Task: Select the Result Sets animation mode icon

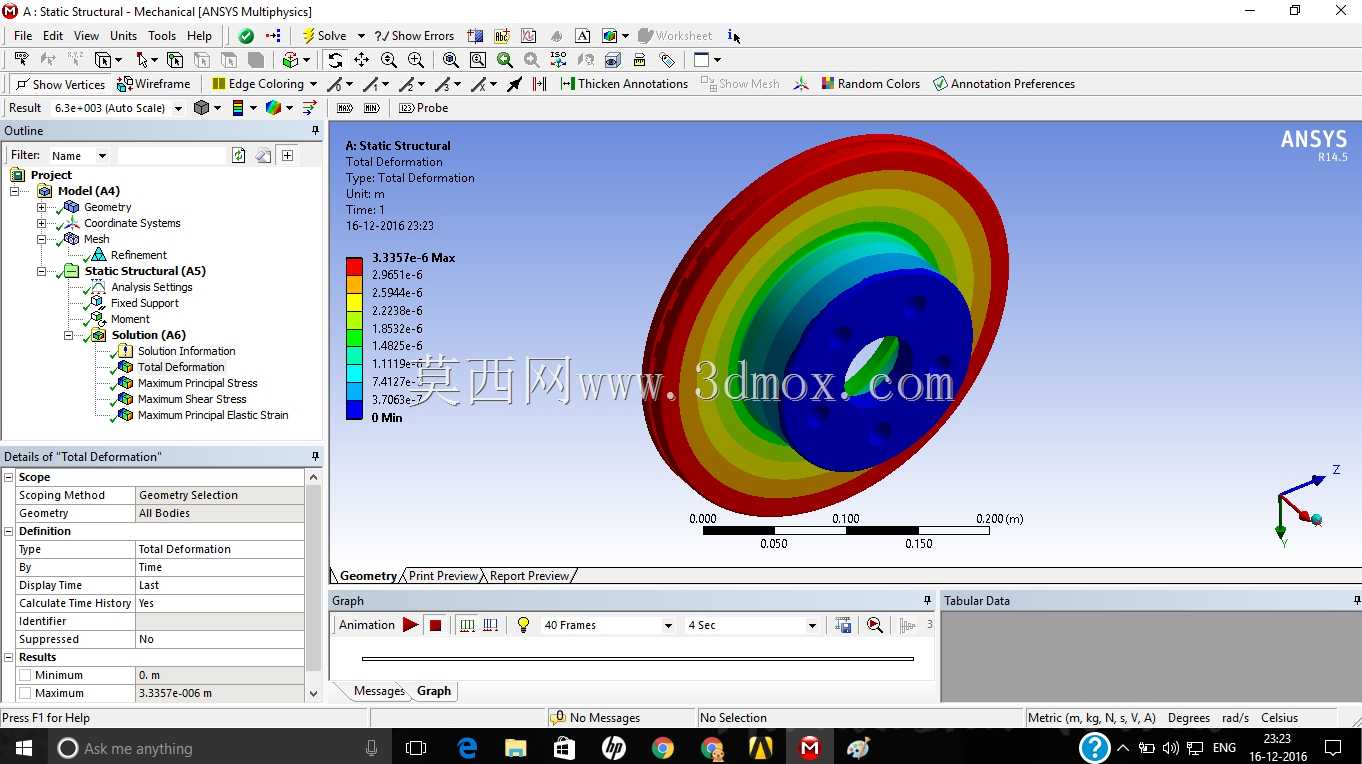Action: (x=490, y=625)
